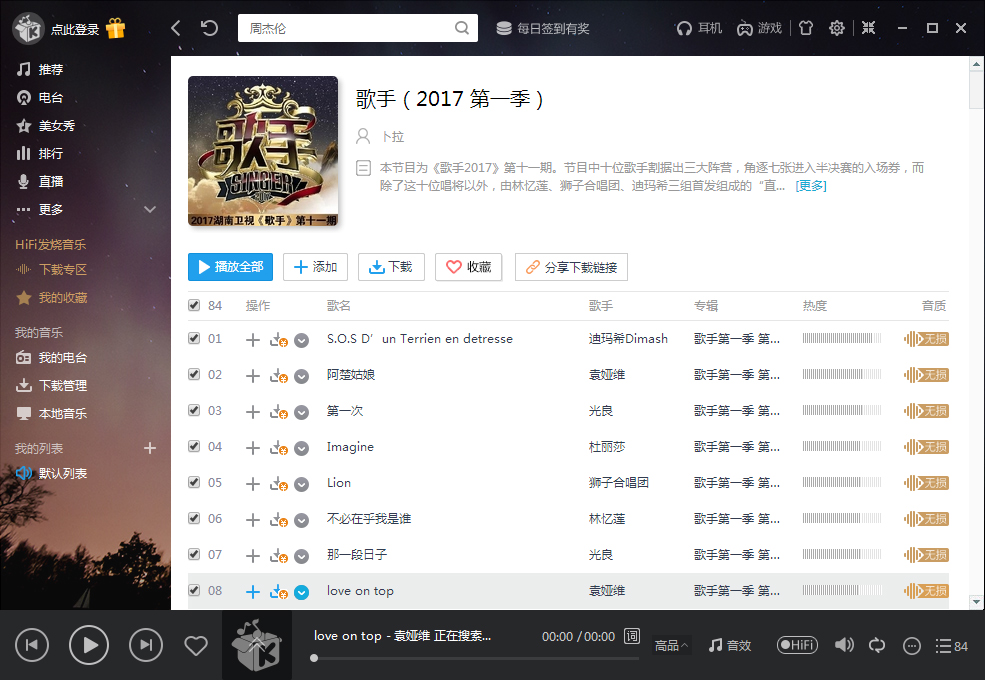Select 本地音乐 in the sidebar
This screenshot has height=680, width=985.
coord(62,413)
